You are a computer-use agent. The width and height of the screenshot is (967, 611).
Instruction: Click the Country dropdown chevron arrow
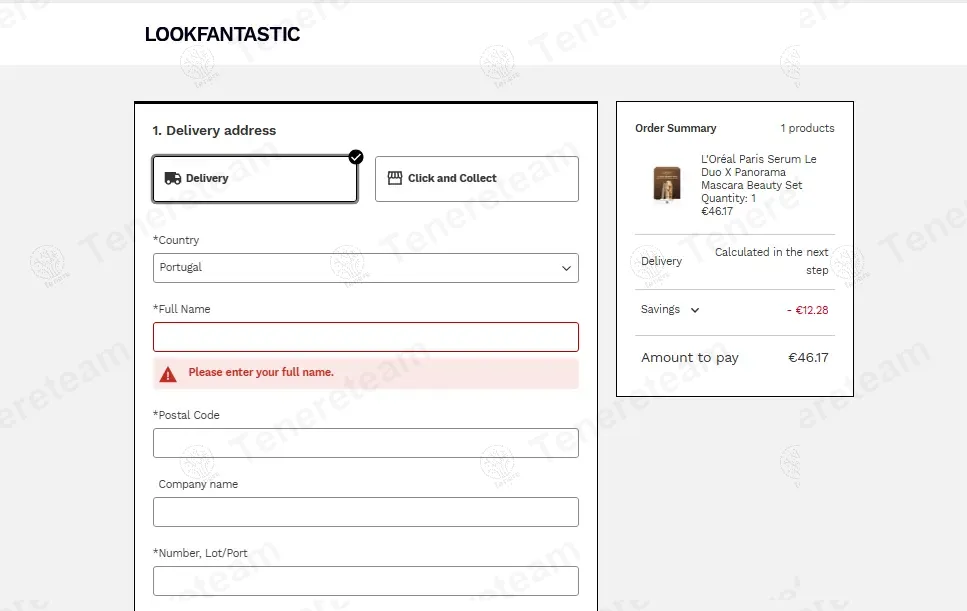tap(566, 268)
